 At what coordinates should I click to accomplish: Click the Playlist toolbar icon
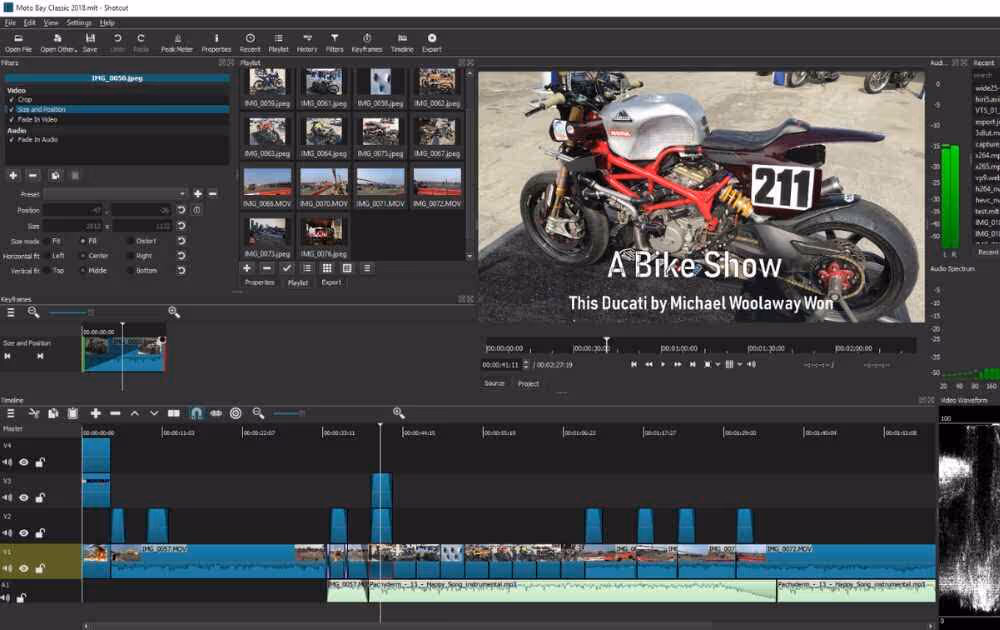coord(278,43)
